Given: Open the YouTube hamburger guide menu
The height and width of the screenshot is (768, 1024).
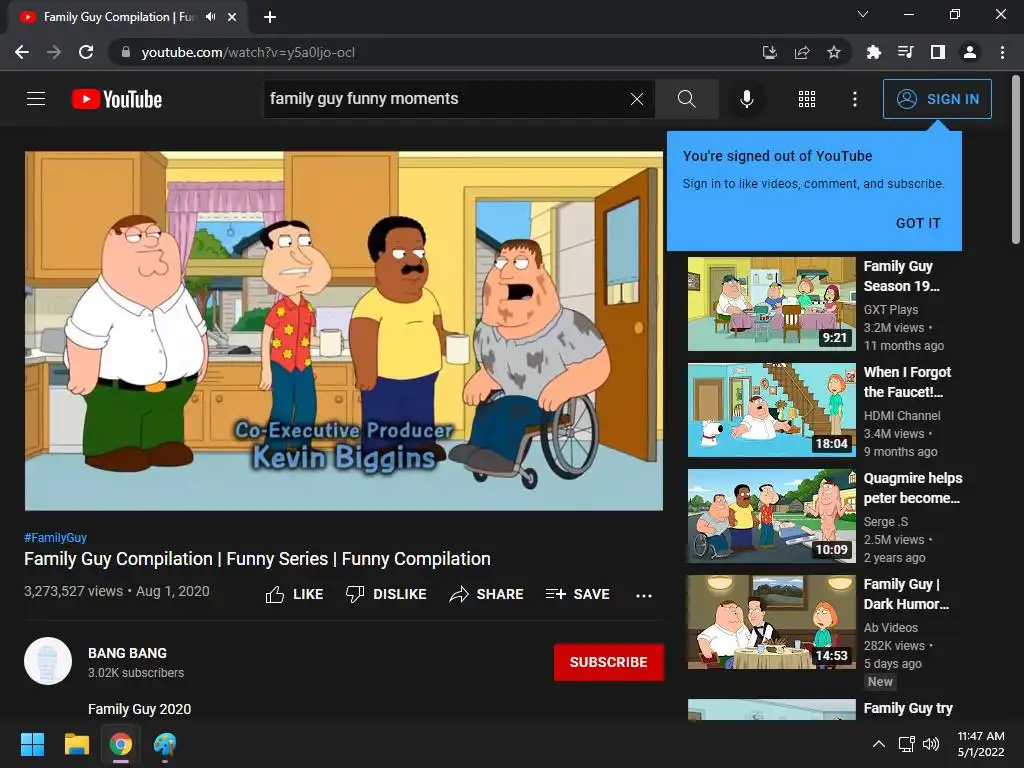Looking at the screenshot, I should point(36,99).
